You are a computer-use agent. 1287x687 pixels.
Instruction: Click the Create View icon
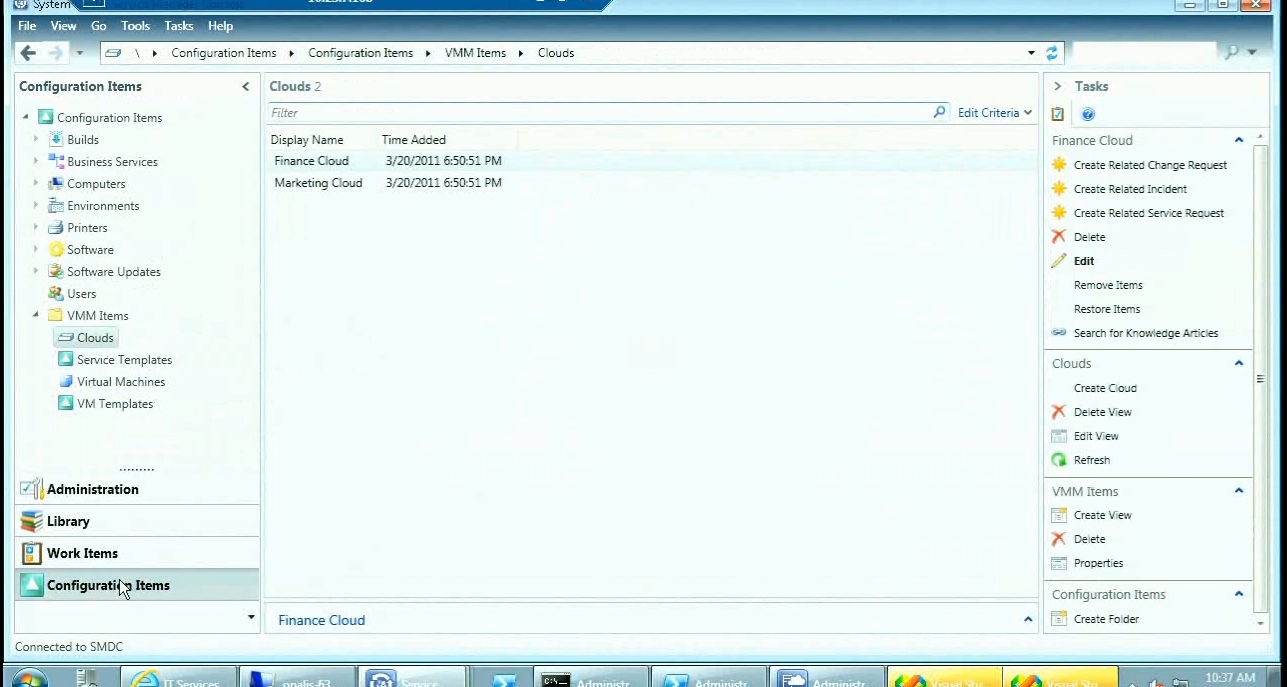(1059, 515)
